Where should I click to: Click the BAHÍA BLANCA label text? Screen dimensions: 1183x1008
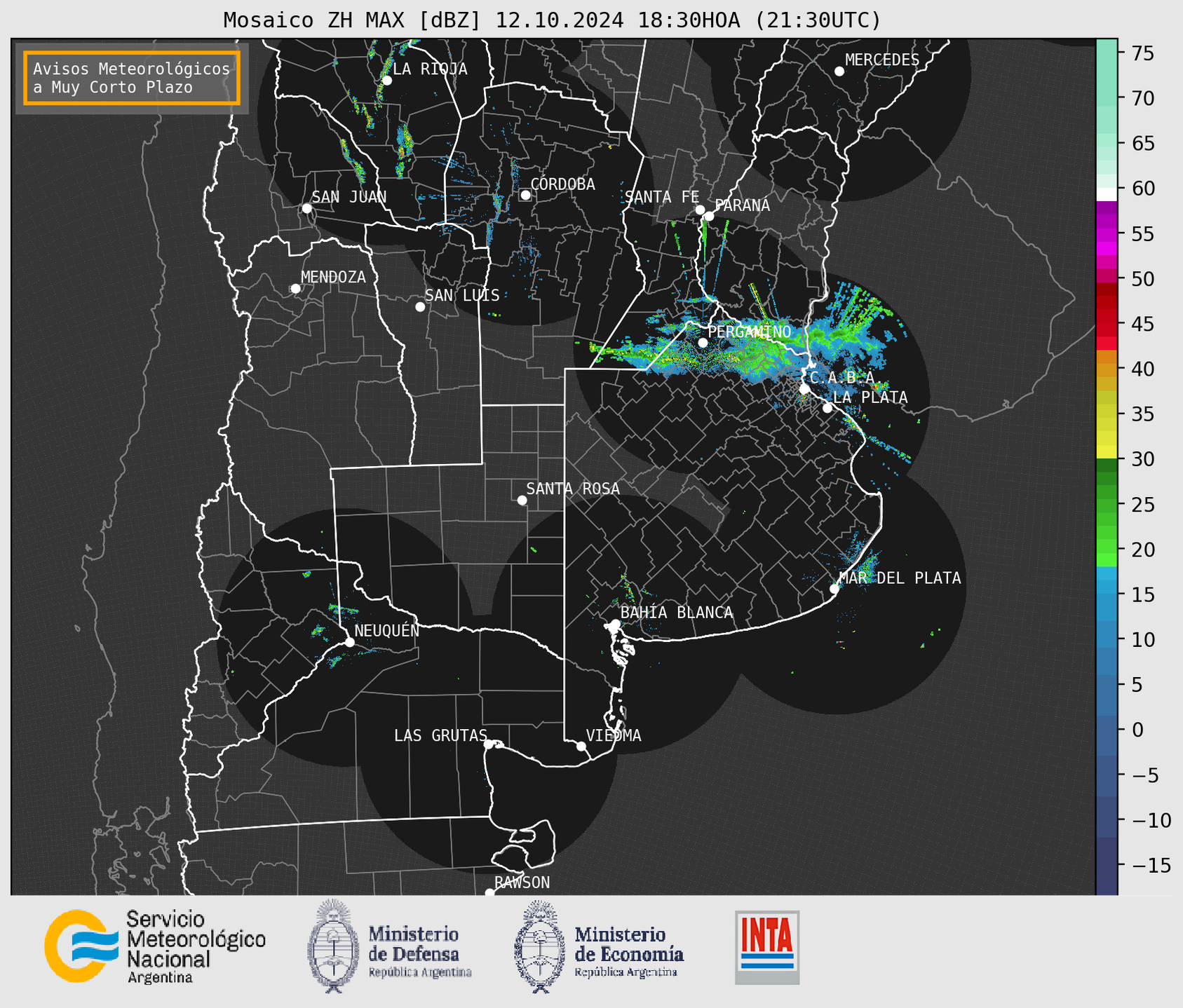click(x=677, y=613)
